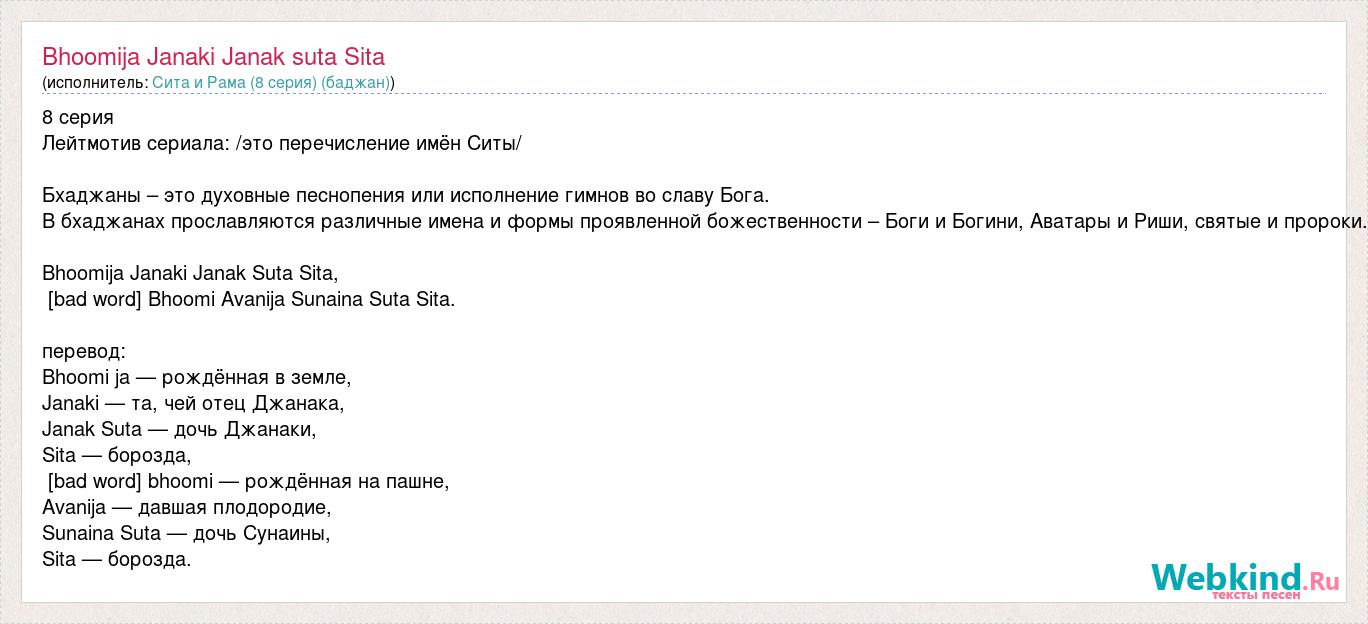Click the 'Janaki — та, чей отец Джанака' line
The height and width of the screenshot is (624, 1368).
193,404
